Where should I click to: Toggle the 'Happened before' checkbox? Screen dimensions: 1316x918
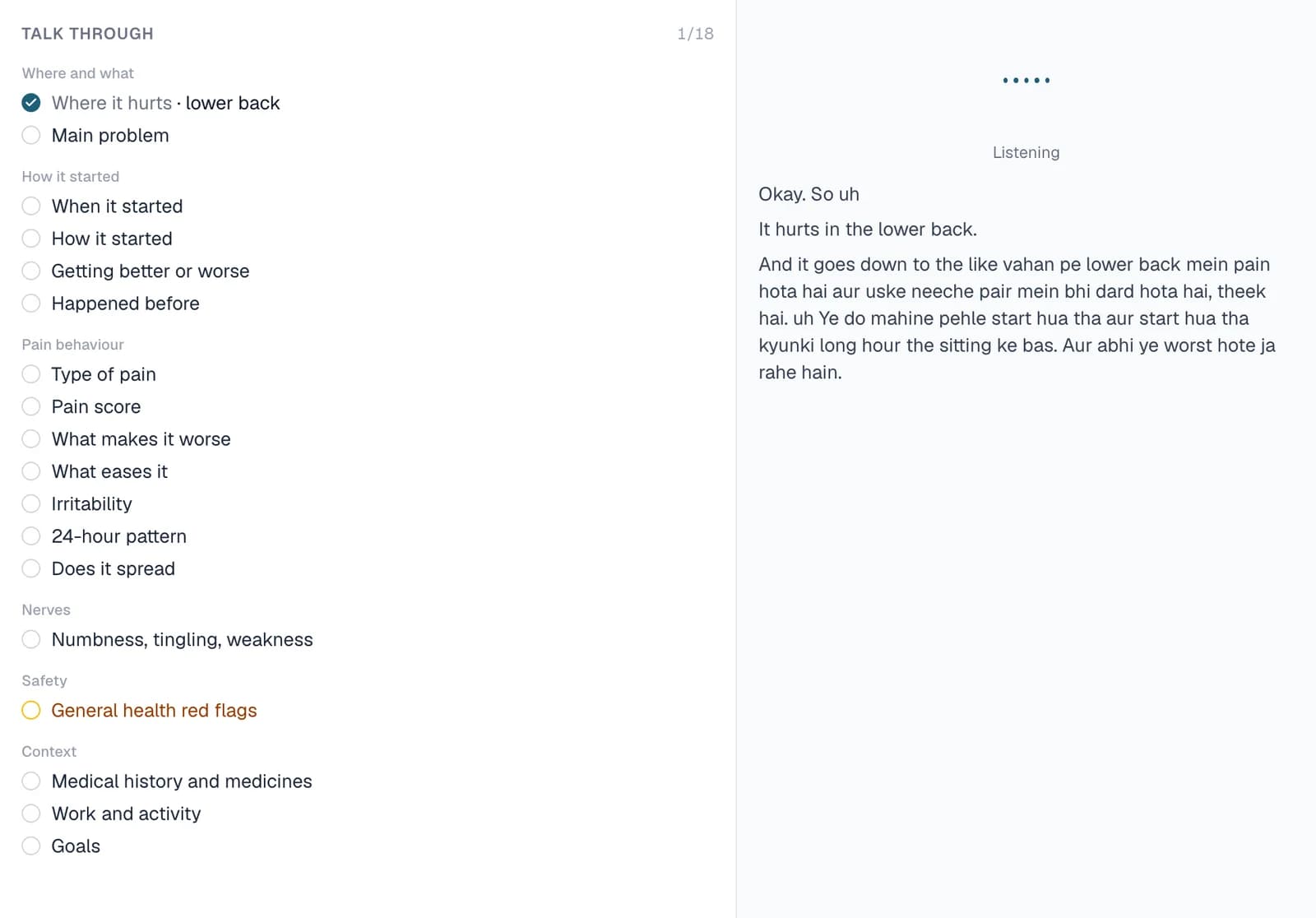point(31,303)
